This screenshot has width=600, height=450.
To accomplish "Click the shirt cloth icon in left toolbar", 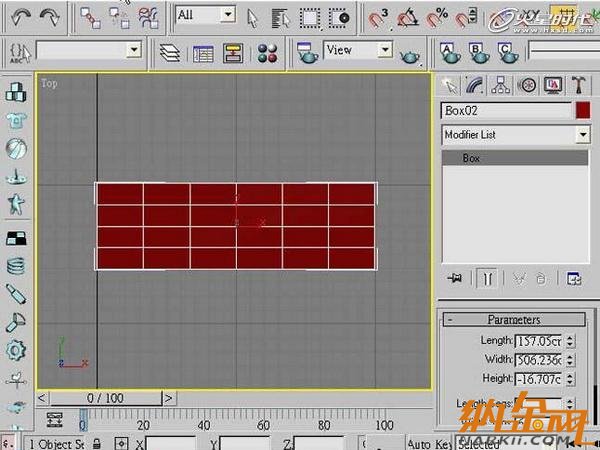I will coord(16,121).
